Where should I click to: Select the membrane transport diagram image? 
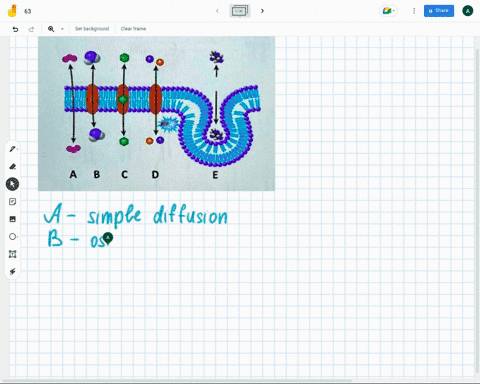[x=156, y=113]
